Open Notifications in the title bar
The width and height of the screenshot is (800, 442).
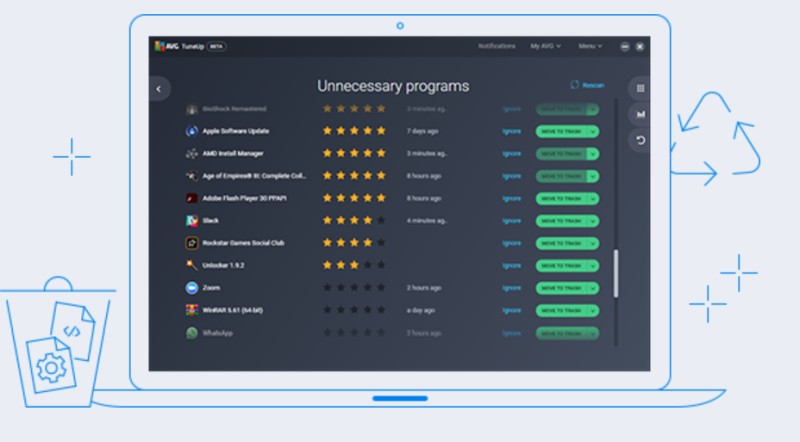click(496, 46)
